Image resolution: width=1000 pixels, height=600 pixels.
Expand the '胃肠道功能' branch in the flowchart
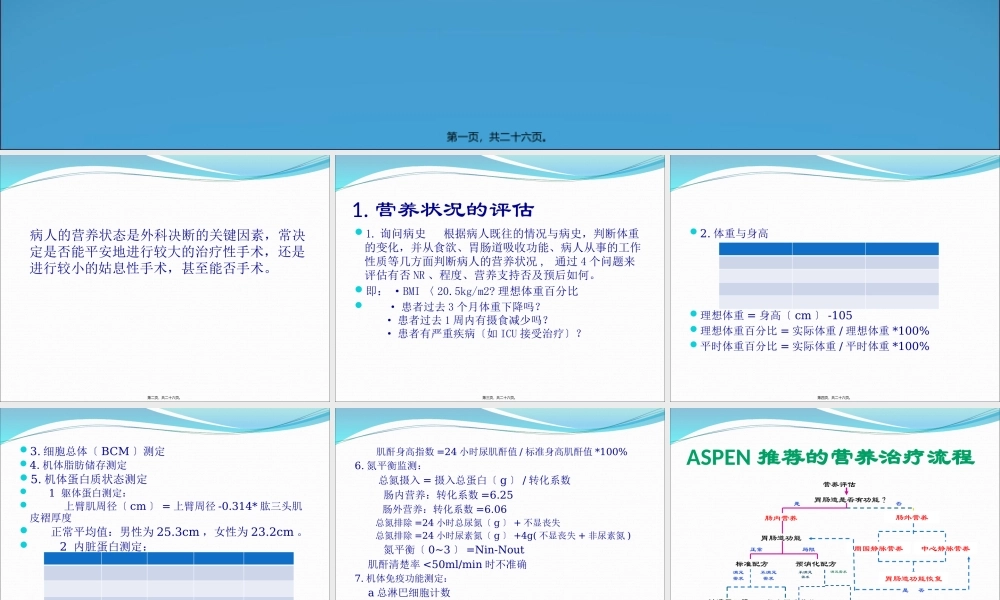click(782, 537)
